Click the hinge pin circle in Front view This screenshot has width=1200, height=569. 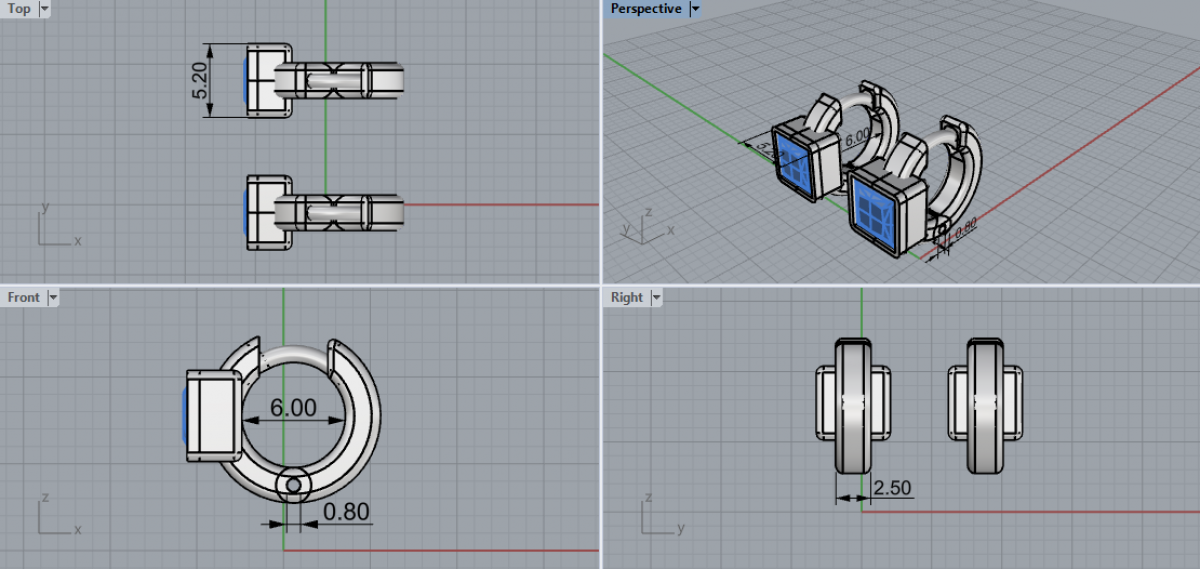coord(293,485)
